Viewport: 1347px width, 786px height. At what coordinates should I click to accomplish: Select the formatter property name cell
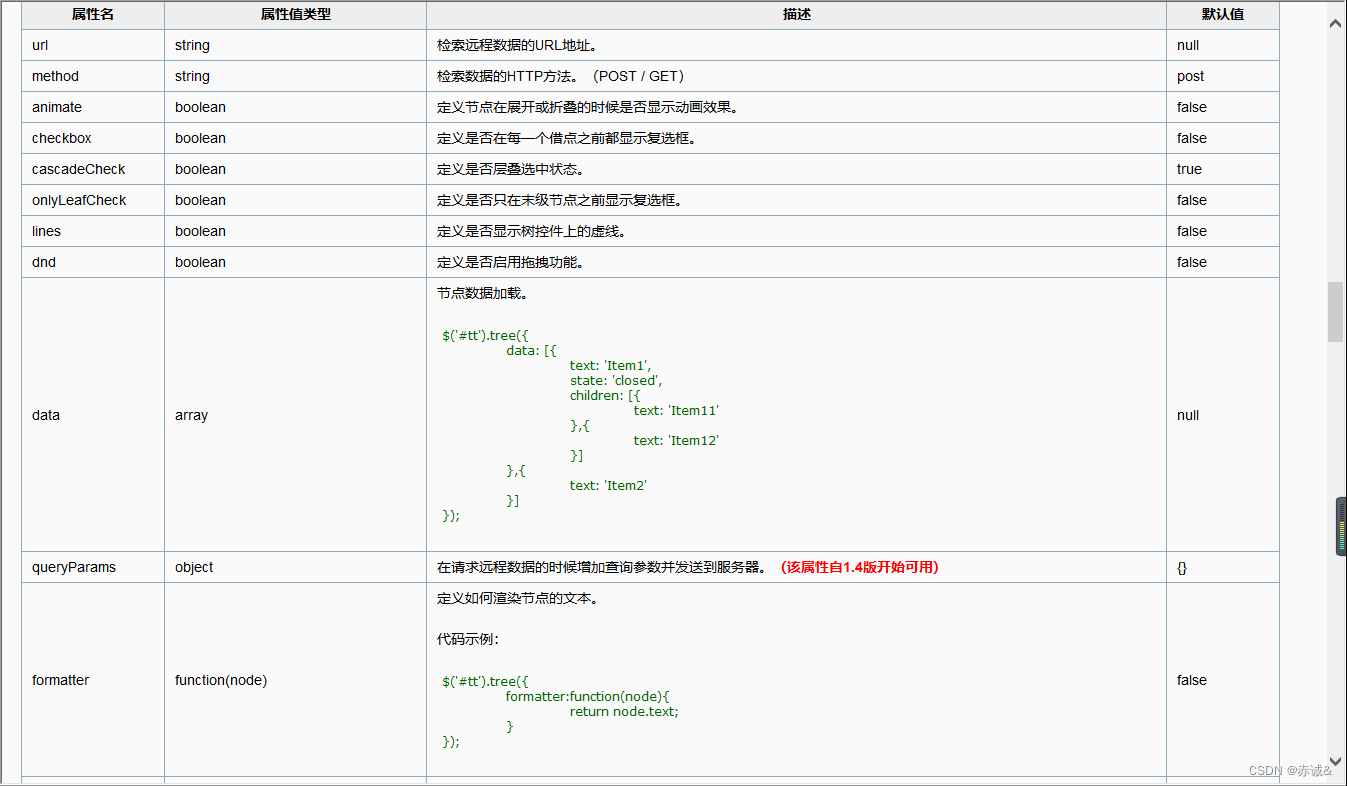pos(93,680)
